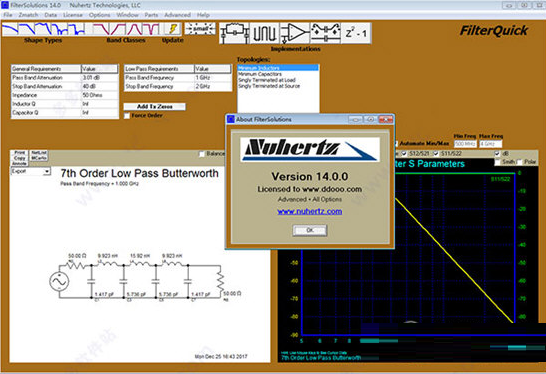Enable the Force Order checkbox
The height and width of the screenshot is (374, 546).
coord(127,116)
